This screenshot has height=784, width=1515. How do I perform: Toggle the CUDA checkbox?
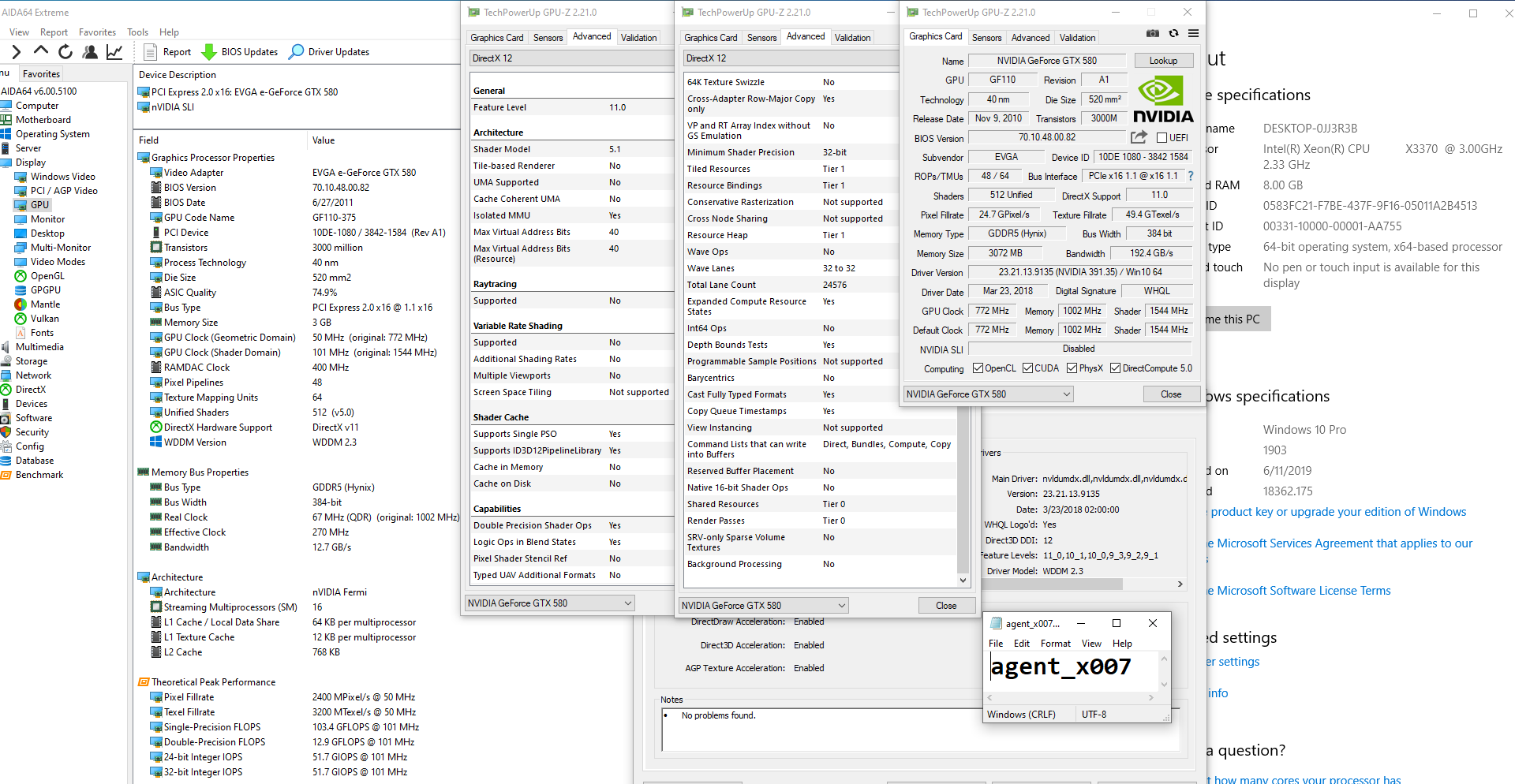pos(1027,368)
